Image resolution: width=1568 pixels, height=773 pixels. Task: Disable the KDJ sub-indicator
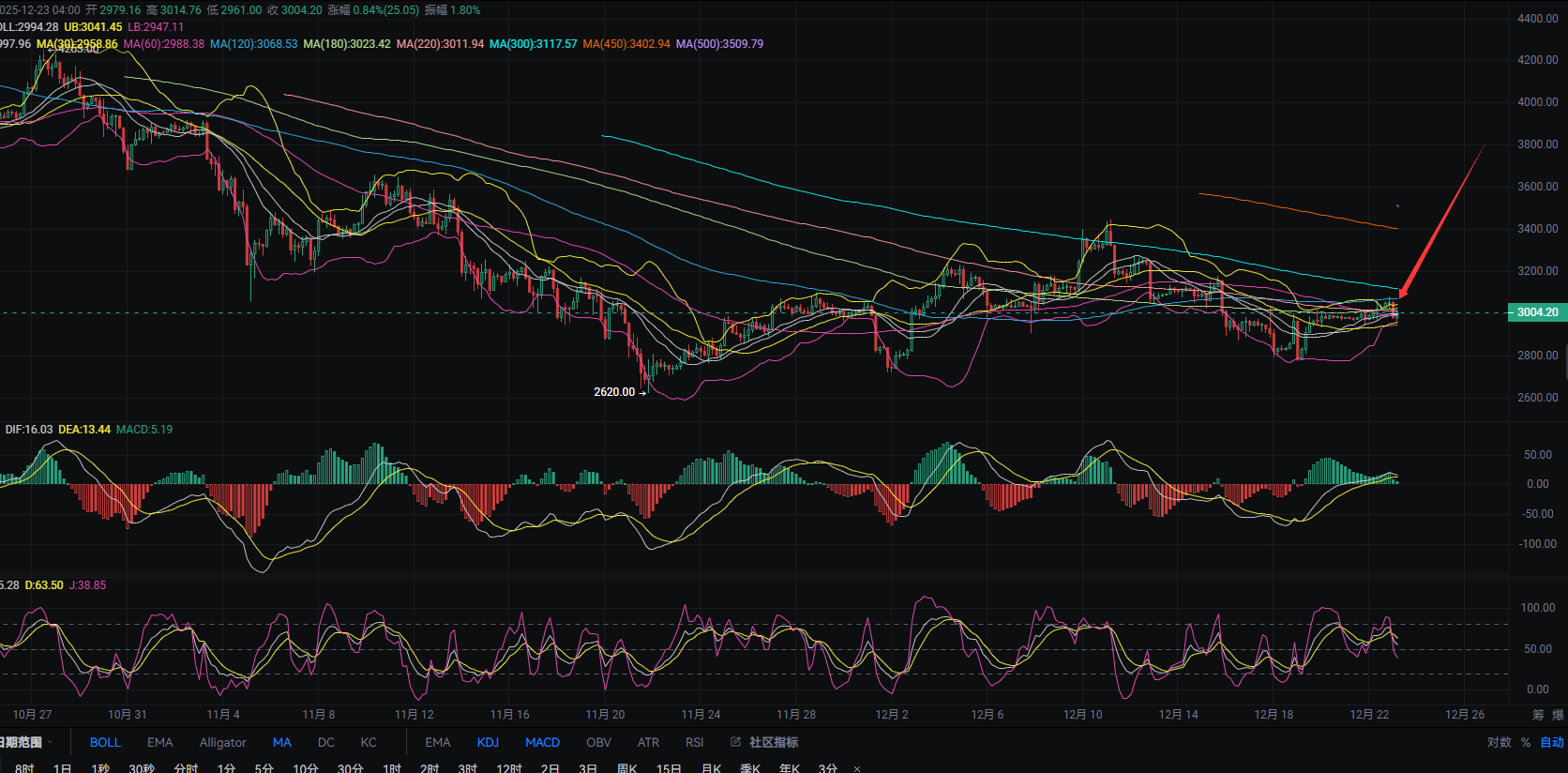488,742
